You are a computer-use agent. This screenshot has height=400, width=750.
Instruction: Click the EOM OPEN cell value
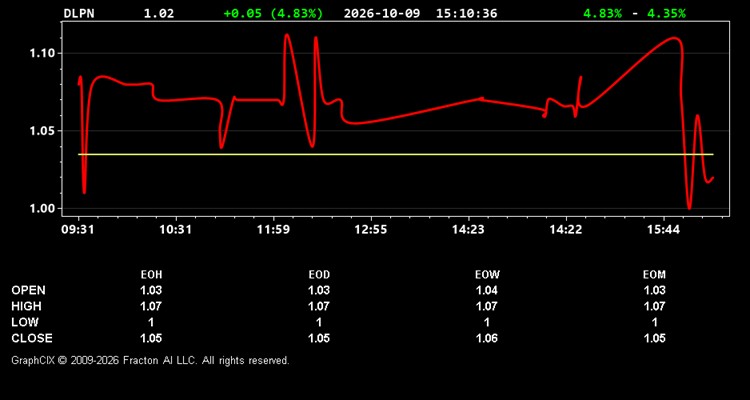point(654,290)
